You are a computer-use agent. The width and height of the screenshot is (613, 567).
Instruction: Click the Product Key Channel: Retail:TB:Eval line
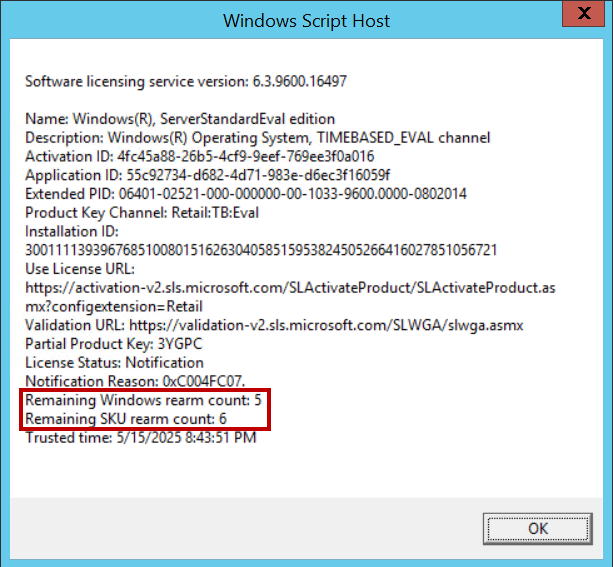tap(142, 213)
